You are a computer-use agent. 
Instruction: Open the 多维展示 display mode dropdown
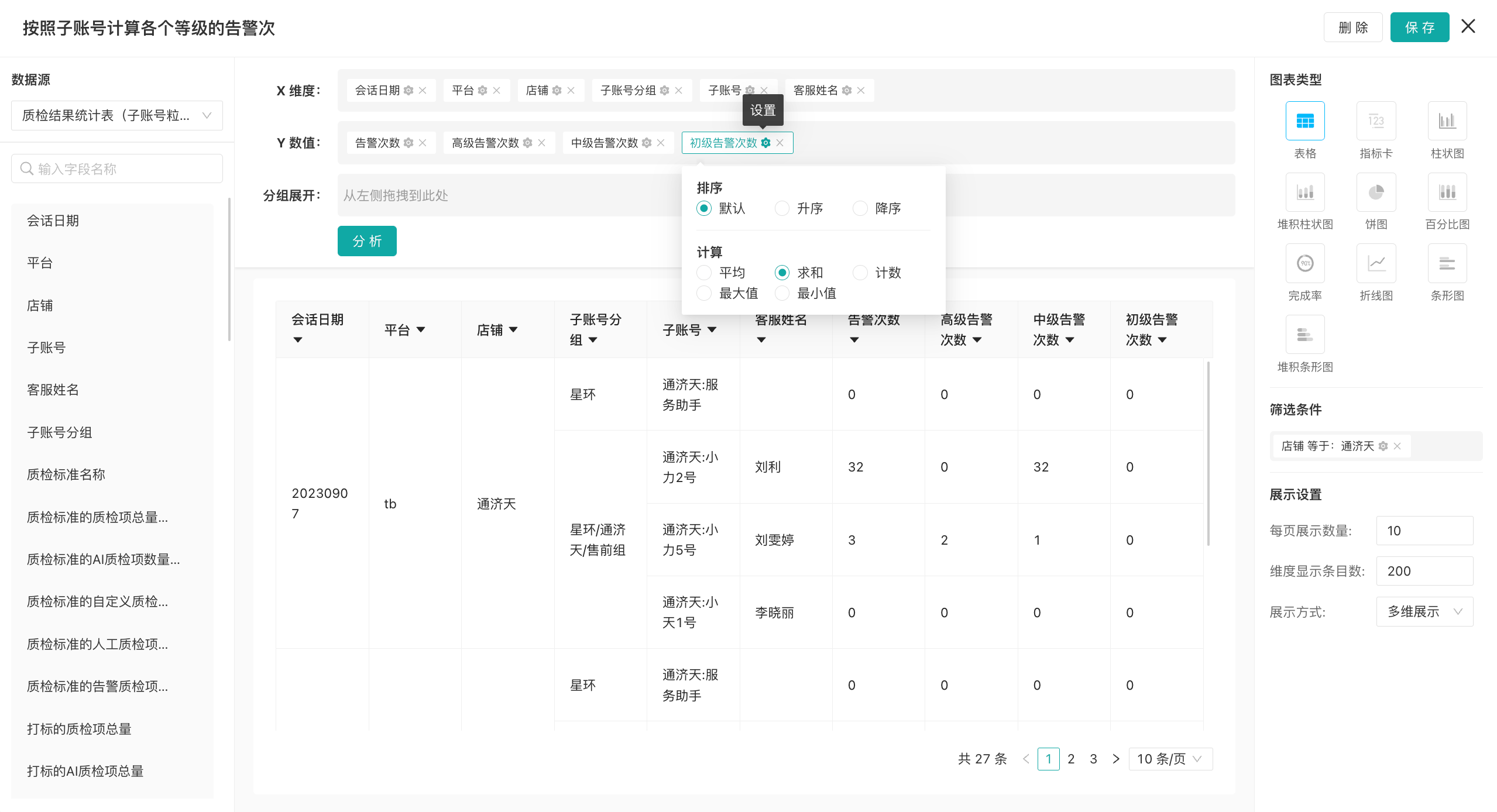point(1424,612)
